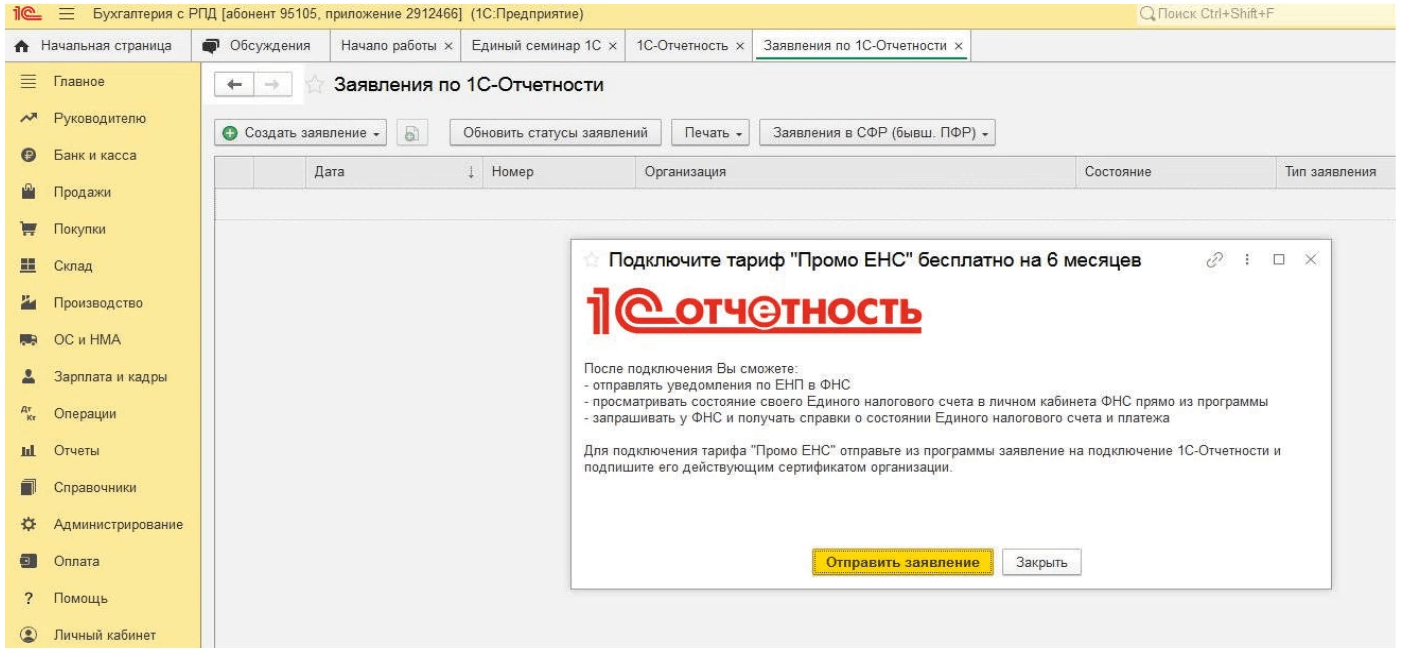Viewport: 1402px width, 654px height.
Task: Sort by Дата column header
Action: coord(392,172)
